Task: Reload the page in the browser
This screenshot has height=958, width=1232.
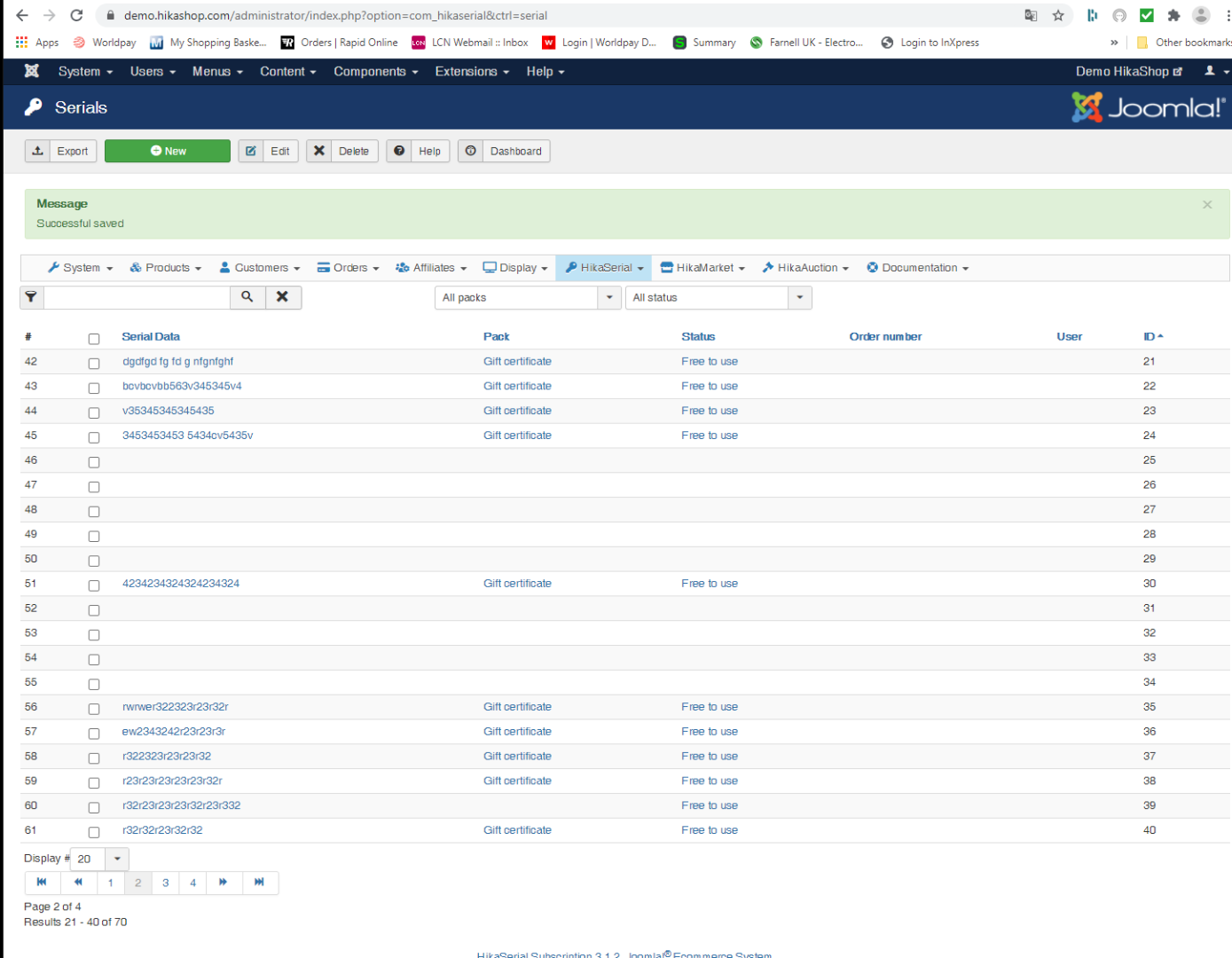Action: [76, 15]
